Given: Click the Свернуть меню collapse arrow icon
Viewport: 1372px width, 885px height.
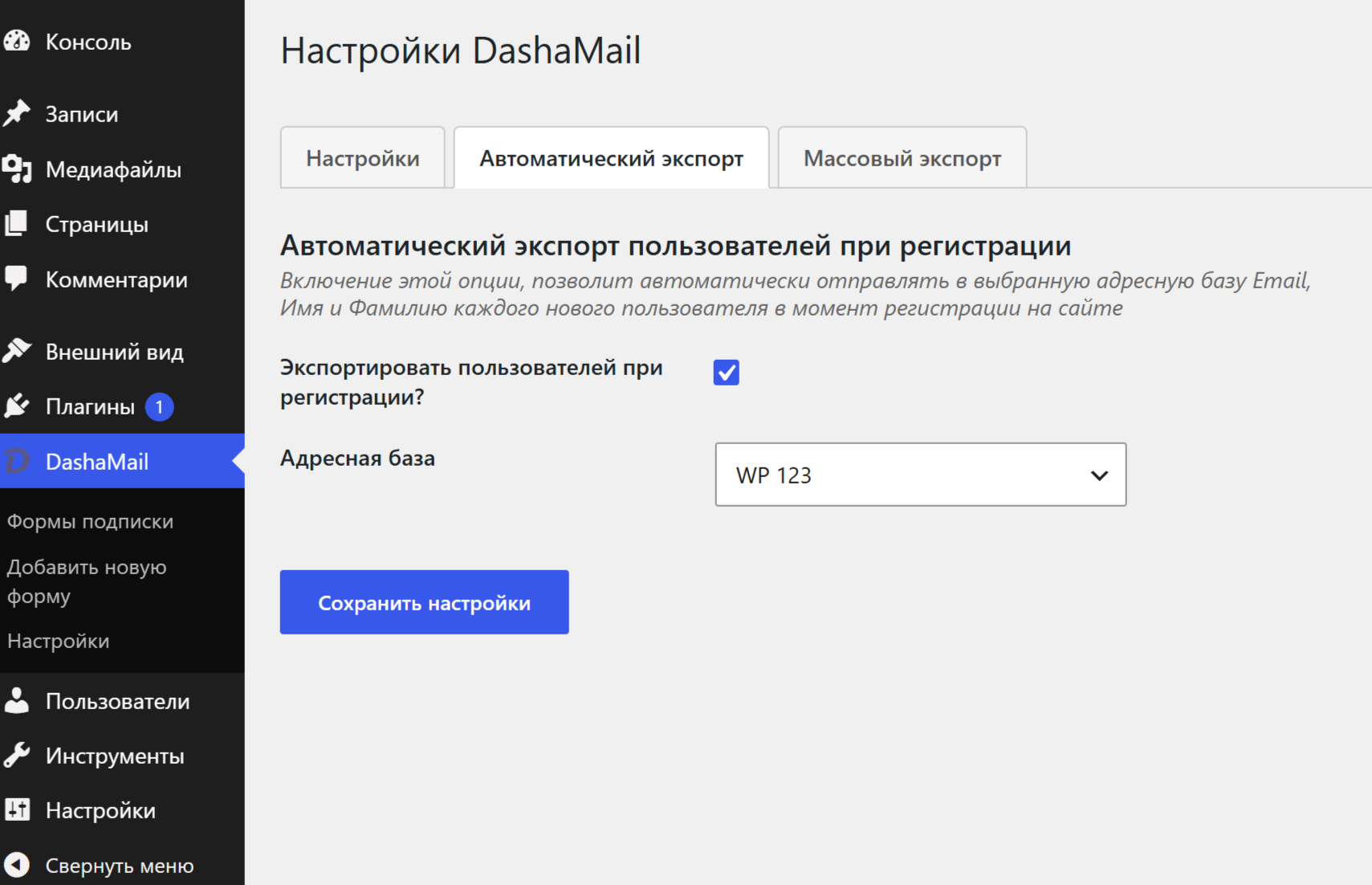Looking at the screenshot, I should pyautogui.click(x=17, y=865).
